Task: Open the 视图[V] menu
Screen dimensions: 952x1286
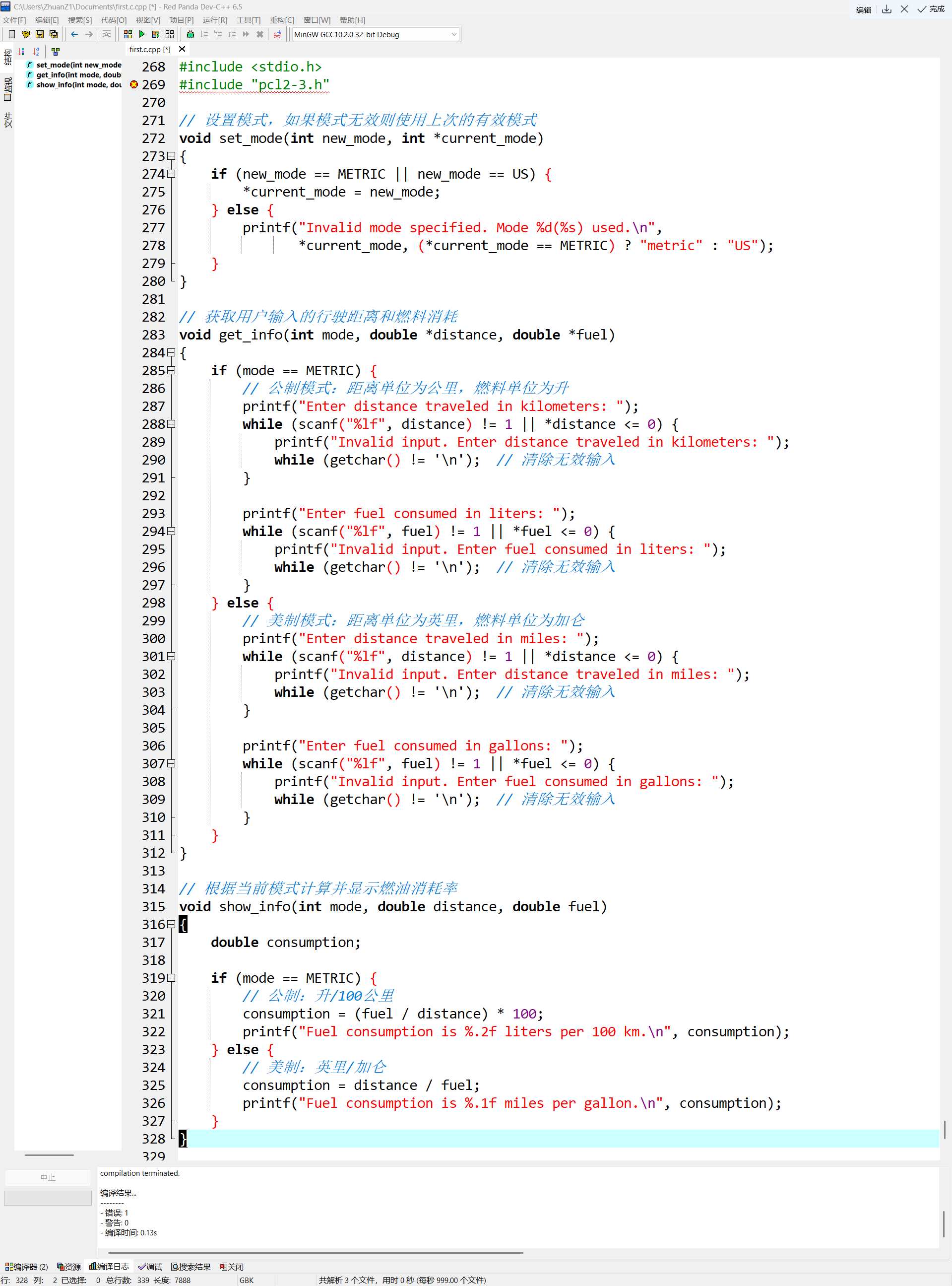Action: (x=148, y=20)
